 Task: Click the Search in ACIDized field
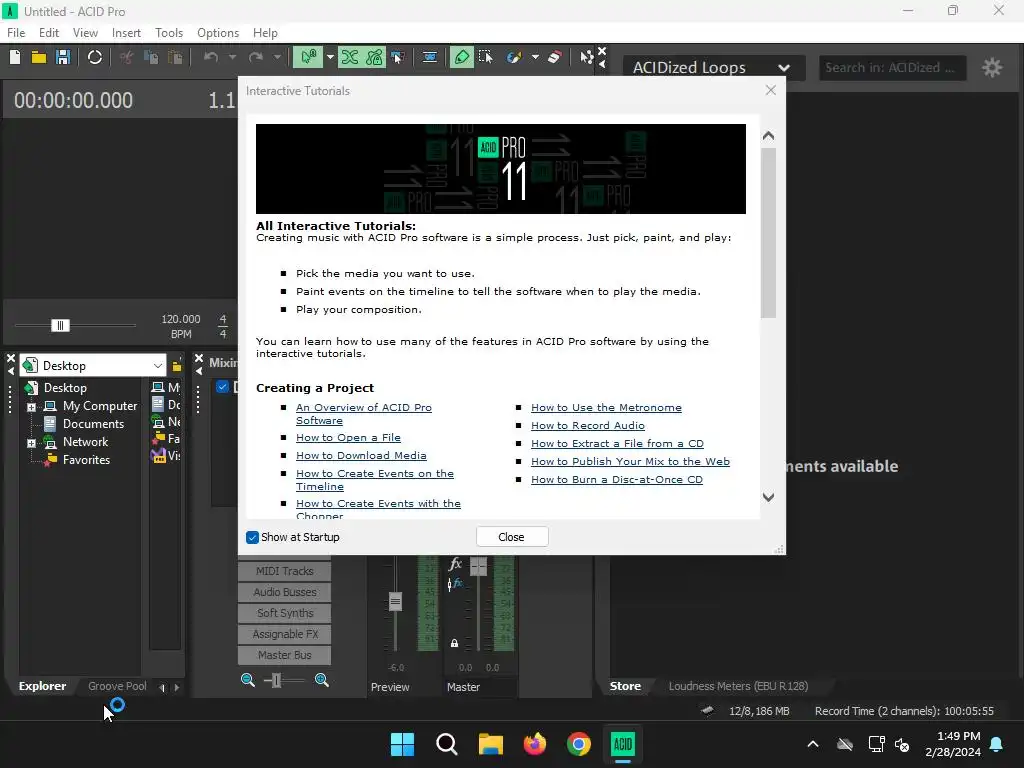tap(892, 67)
